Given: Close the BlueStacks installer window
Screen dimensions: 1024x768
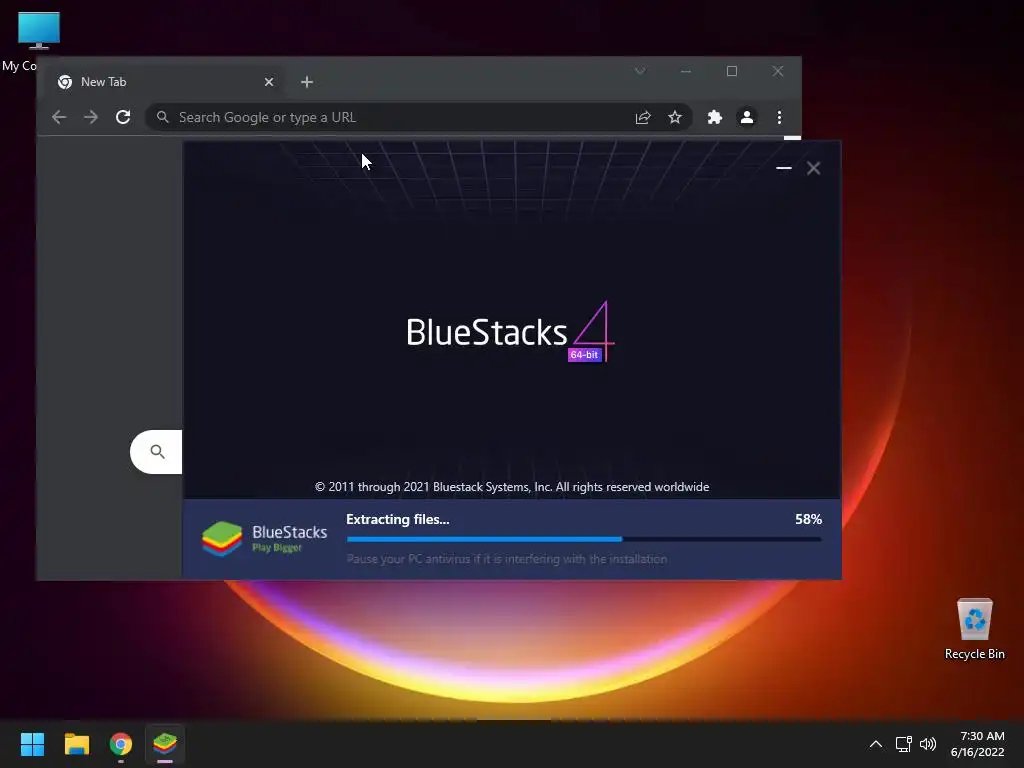Looking at the screenshot, I should click(813, 168).
